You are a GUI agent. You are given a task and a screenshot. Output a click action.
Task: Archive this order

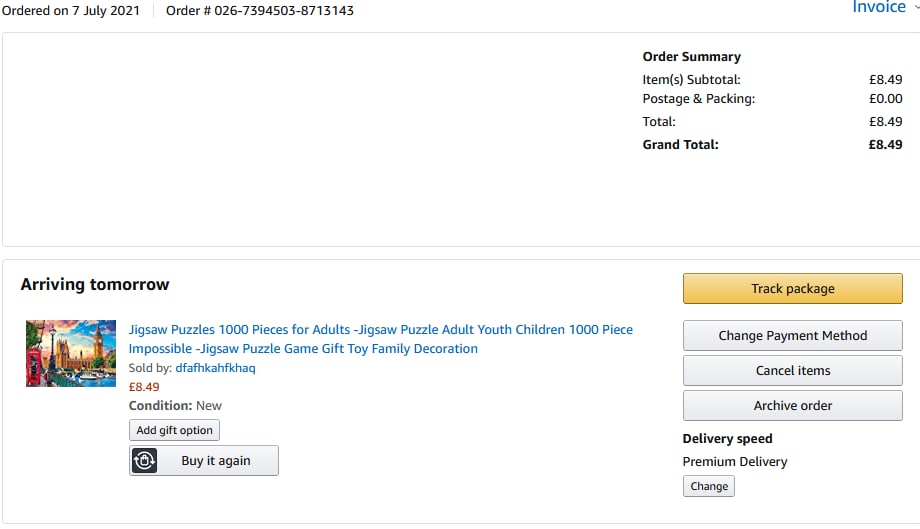click(x=792, y=406)
